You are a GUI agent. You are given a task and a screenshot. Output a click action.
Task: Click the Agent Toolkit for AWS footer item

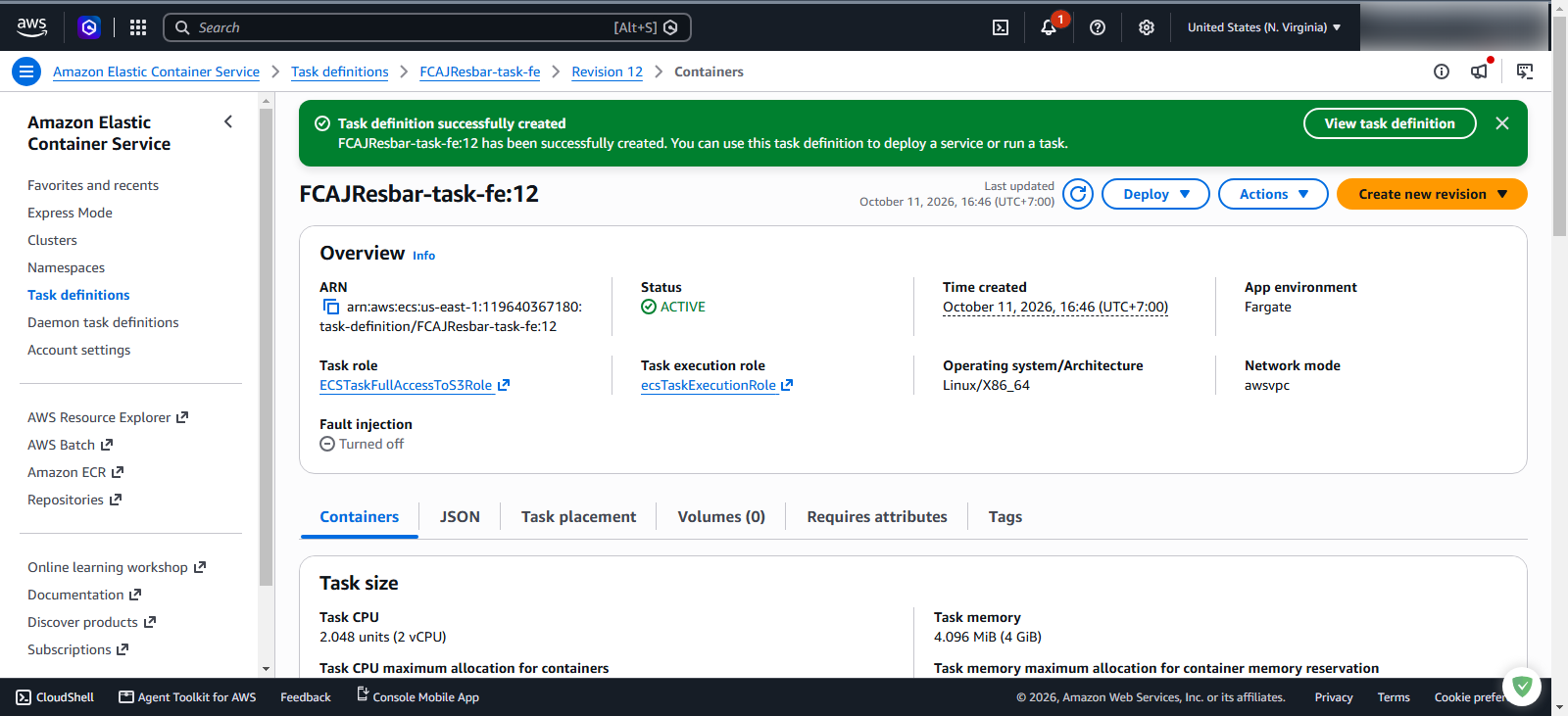187,697
